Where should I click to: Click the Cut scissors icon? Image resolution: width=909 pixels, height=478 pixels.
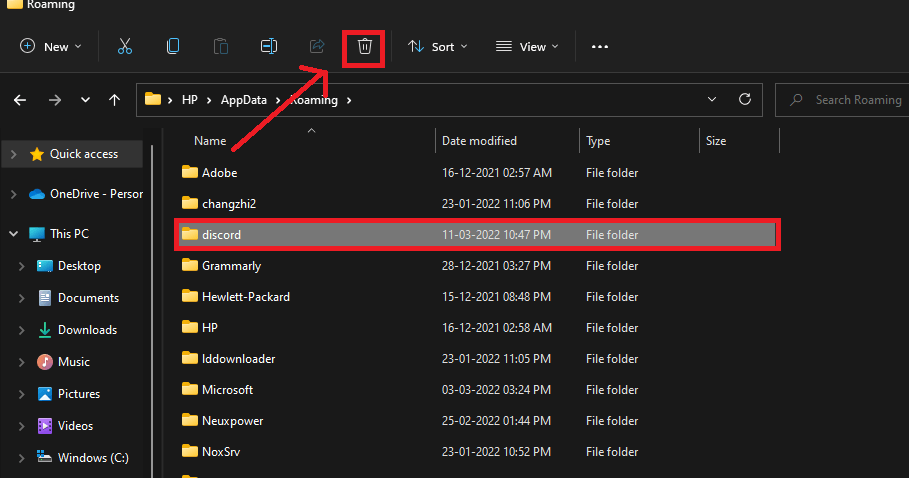[x=125, y=46]
